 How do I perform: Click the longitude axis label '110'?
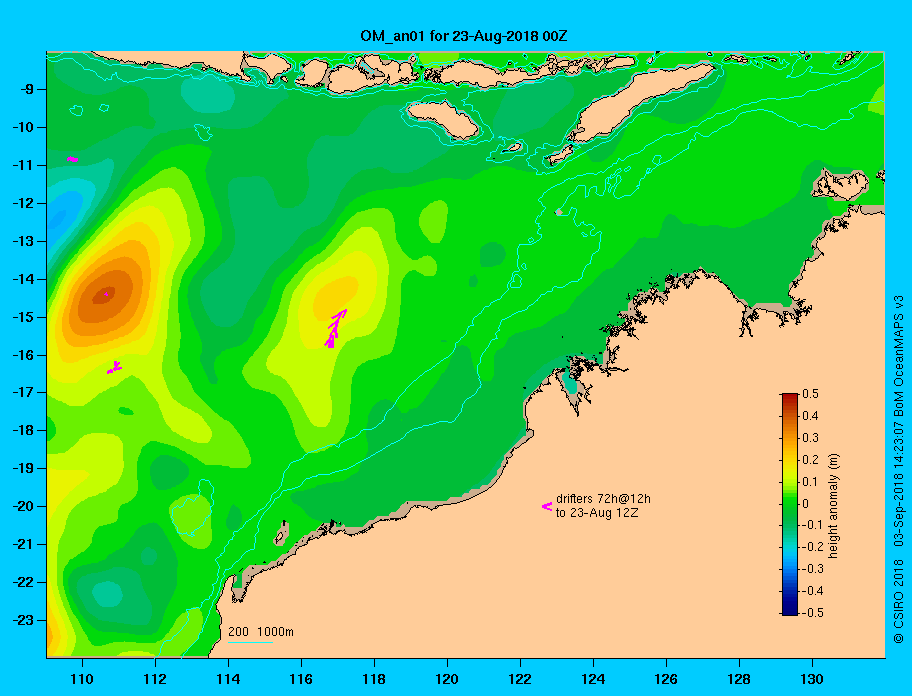(82, 679)
